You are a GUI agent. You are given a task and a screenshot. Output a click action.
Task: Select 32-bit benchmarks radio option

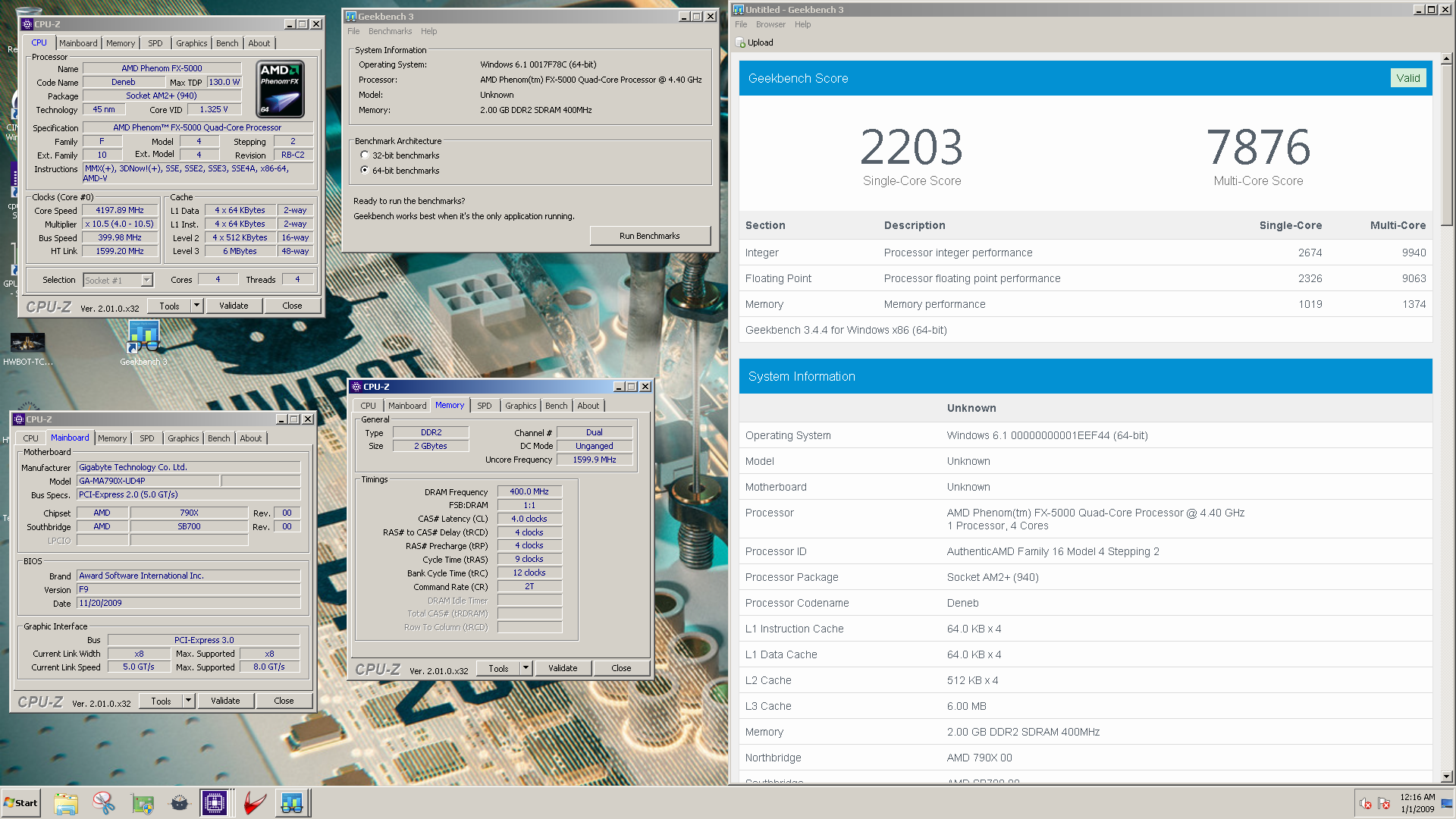[365, 155]
